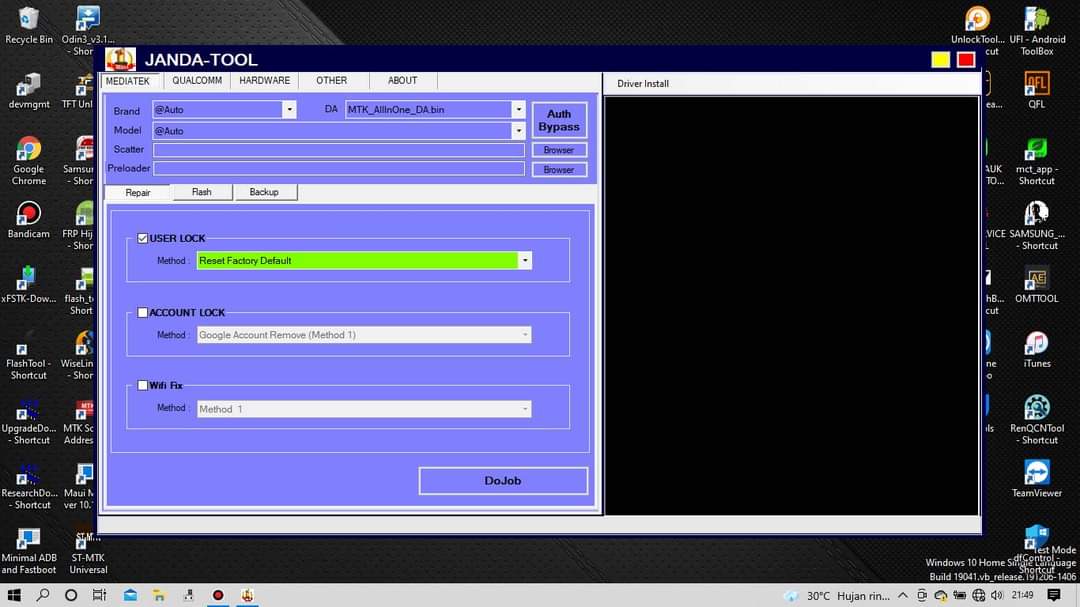Click the 21:49 taskbar clock

(x=1023, y=595)
